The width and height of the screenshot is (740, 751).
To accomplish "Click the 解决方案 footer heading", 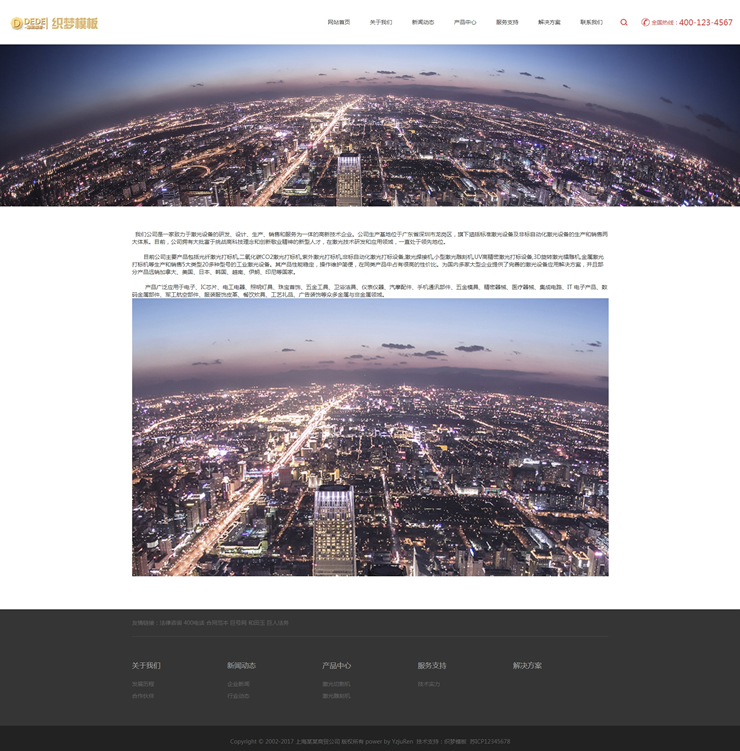I will point(527,665).
